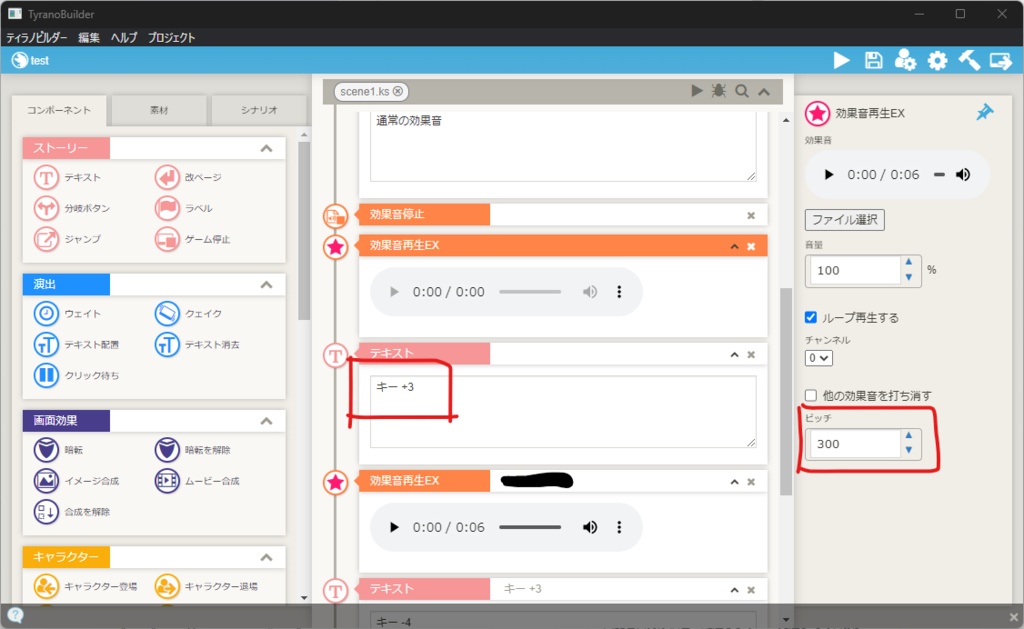The image size is (1024, 629).
Task: Open the ヘルプ menu
Action: pos(124,37)
